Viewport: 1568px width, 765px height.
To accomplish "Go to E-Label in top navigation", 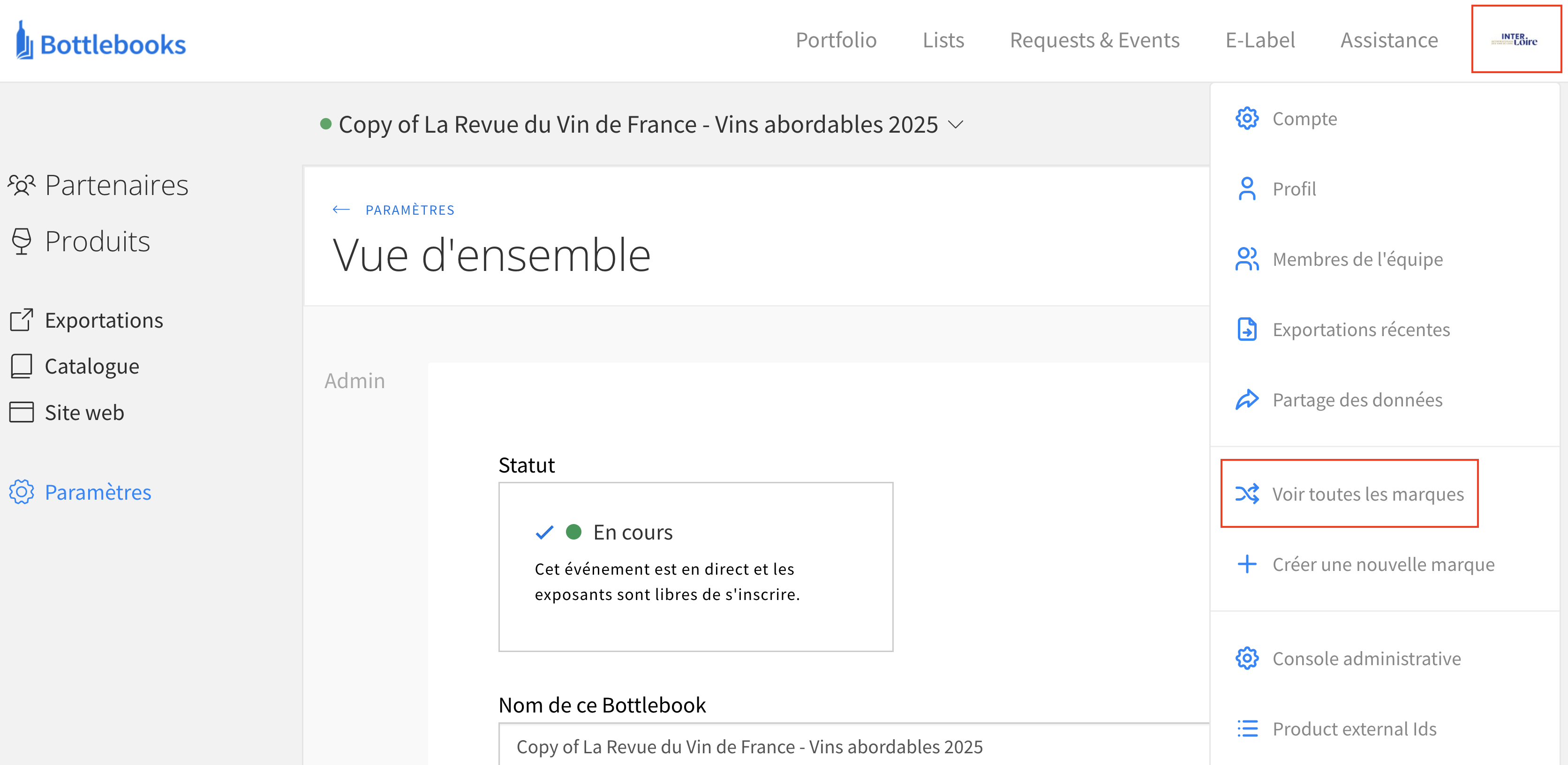I will tap(1259, 40).
